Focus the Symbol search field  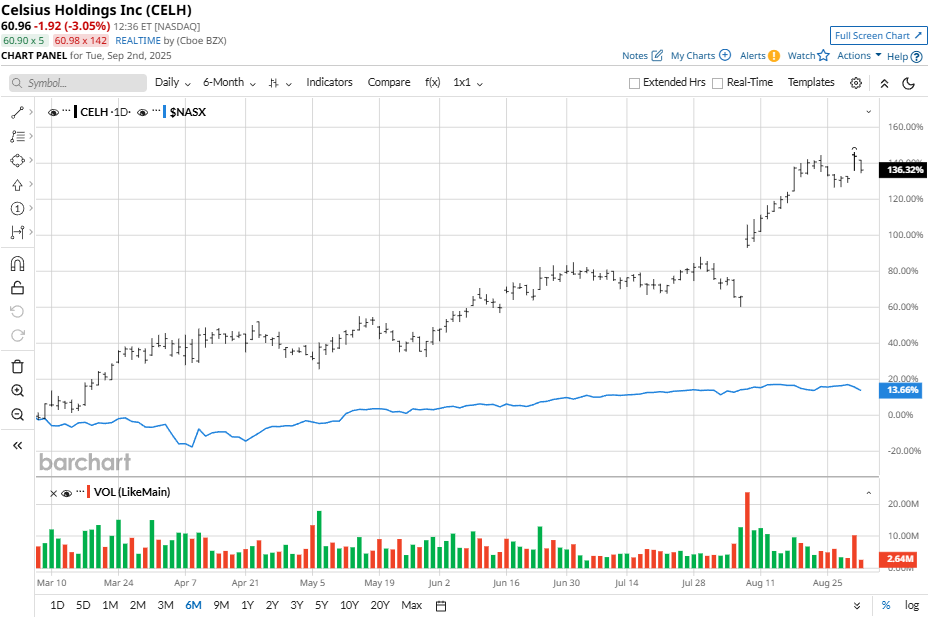(78, 83)
